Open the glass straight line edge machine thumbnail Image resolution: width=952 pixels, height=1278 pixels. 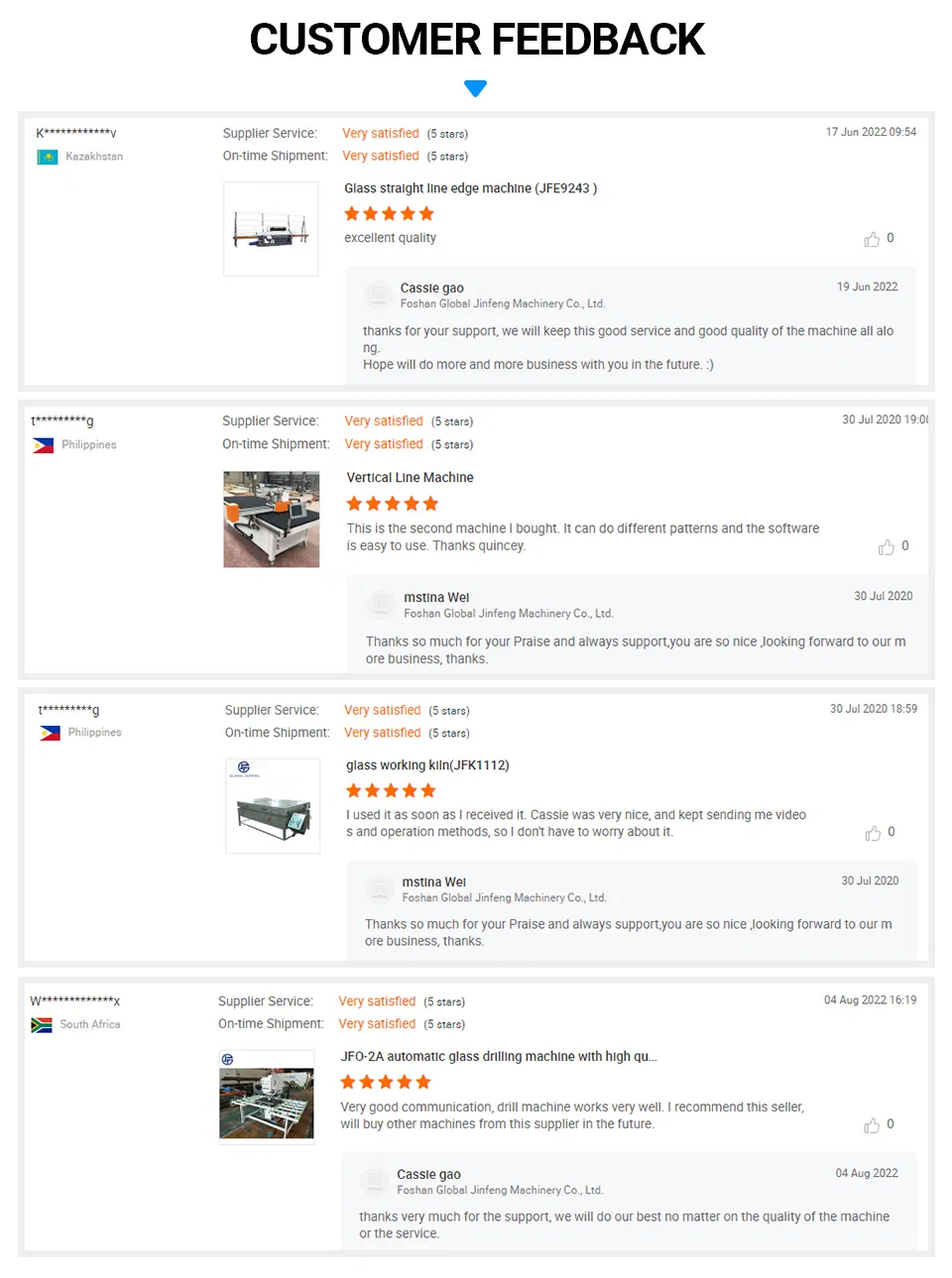coord(271,229)
